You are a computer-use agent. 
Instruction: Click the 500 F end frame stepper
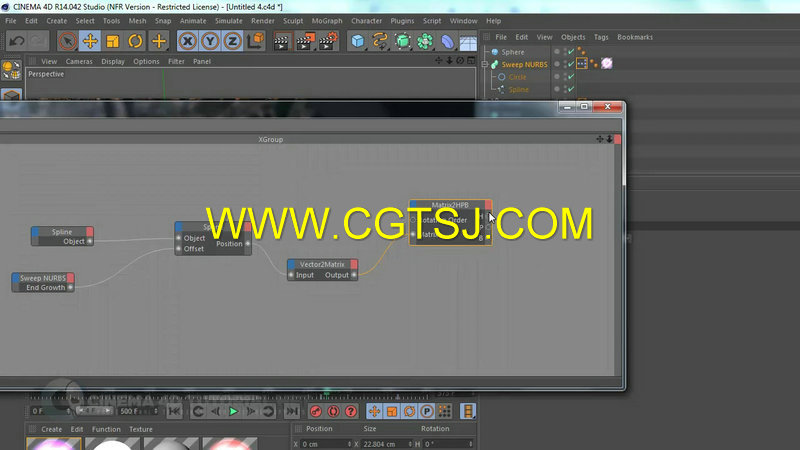[156, 411]
